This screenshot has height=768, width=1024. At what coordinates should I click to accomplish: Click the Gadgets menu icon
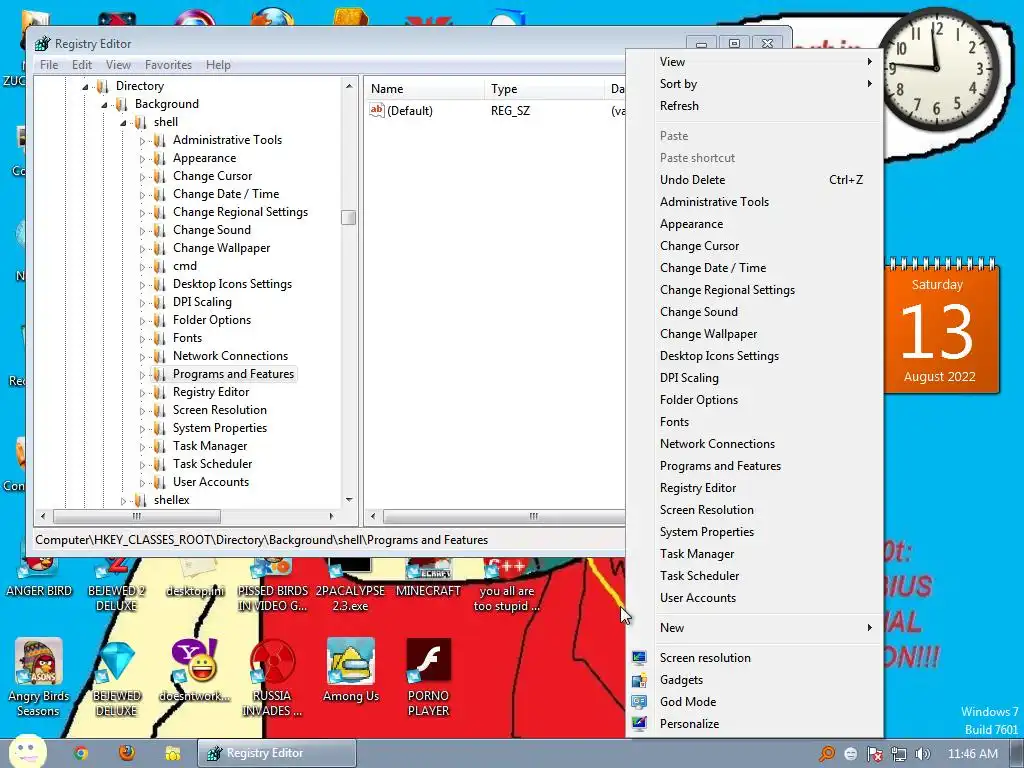[x=639, y=680]
